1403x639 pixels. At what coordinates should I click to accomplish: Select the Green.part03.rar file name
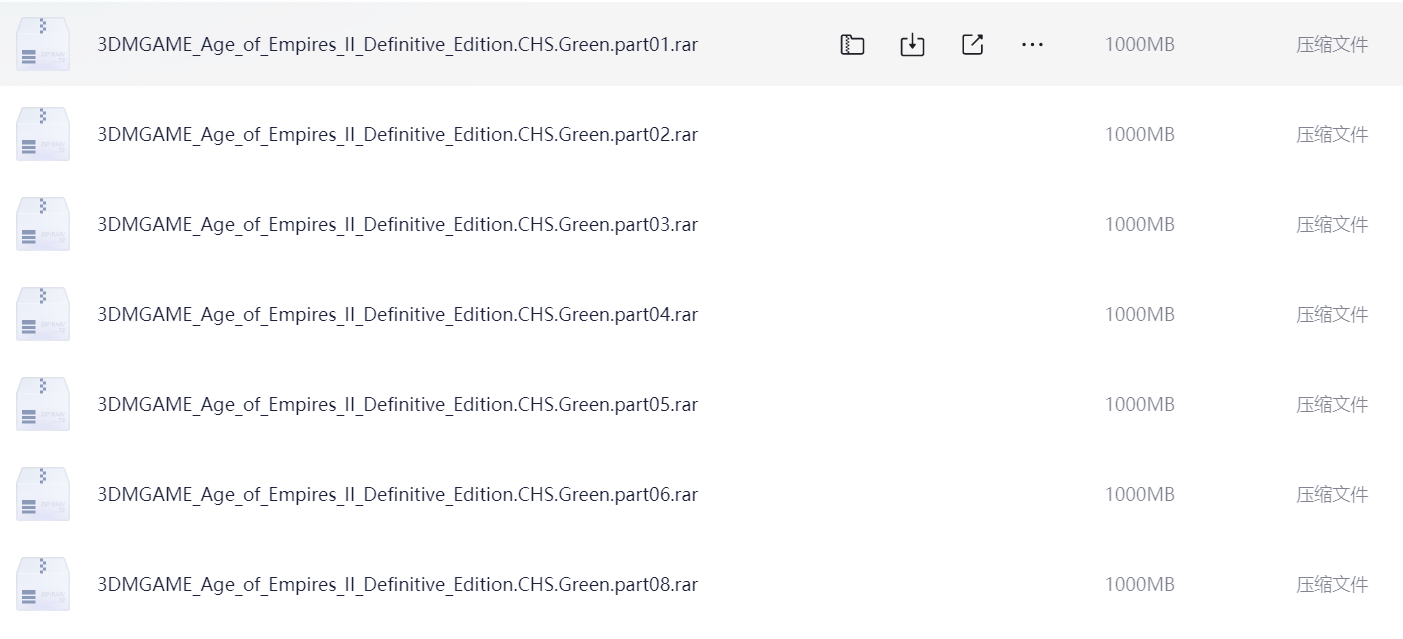tap(397, 225)
